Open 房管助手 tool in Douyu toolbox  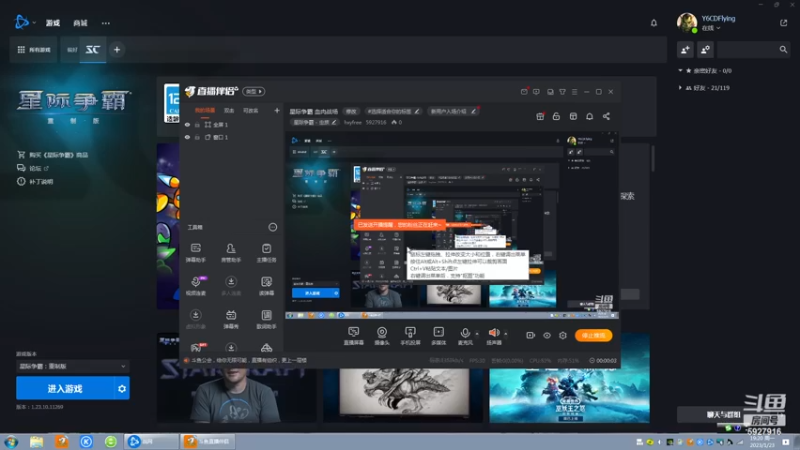coord(231,253)
